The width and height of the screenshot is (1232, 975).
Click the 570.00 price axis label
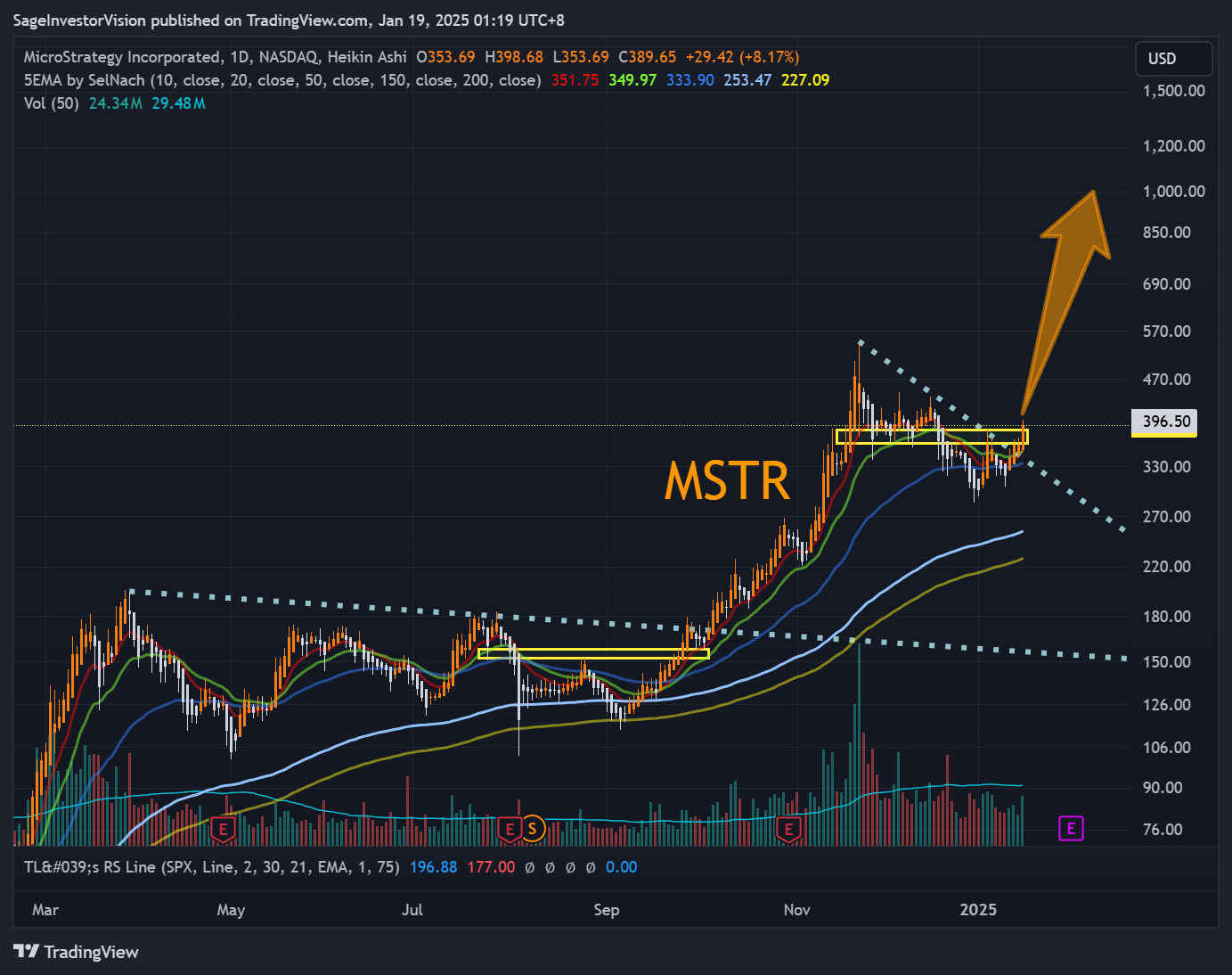[1167, 332]
